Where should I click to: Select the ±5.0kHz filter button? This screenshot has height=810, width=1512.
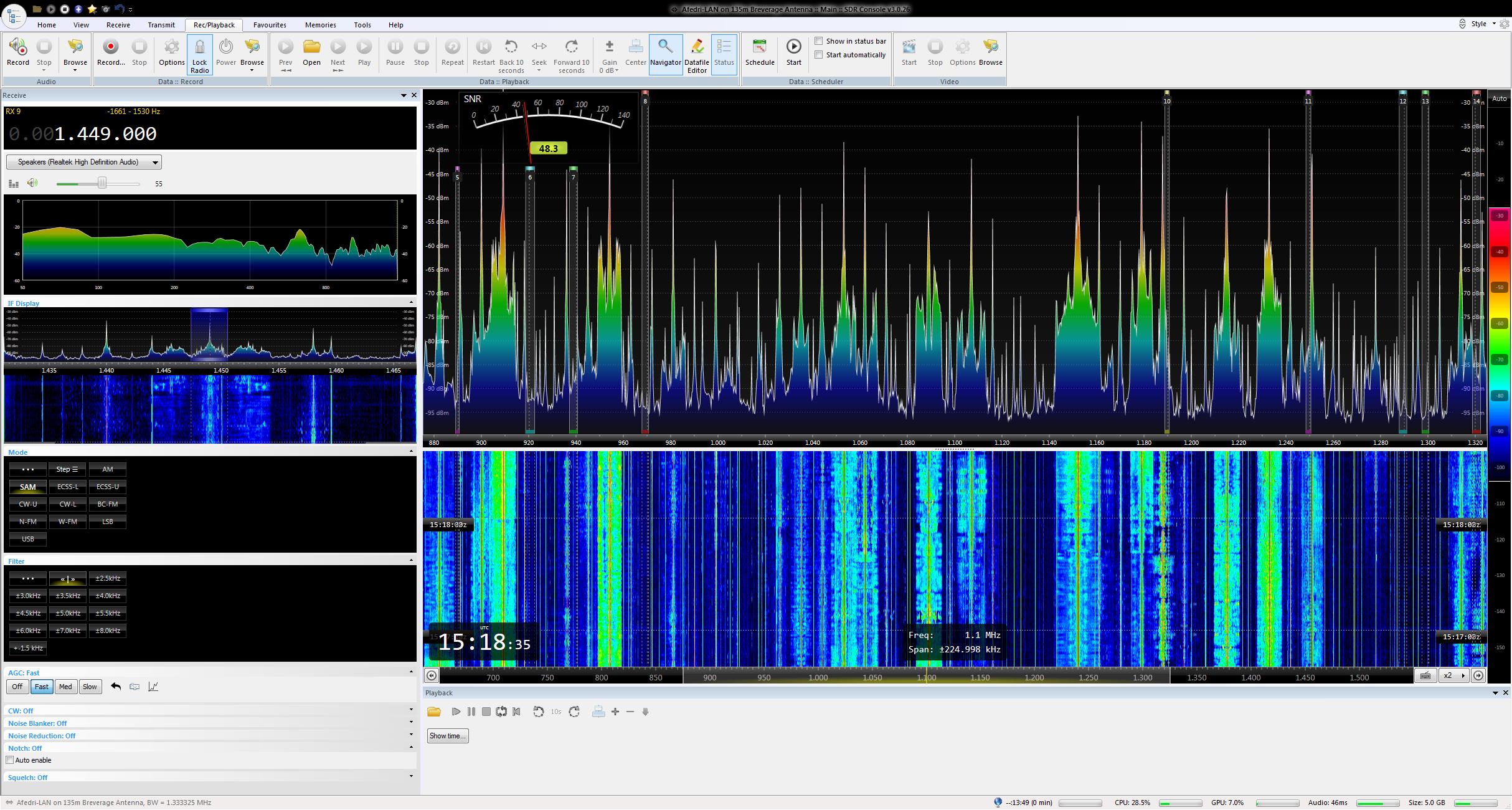tap(68, 613)
